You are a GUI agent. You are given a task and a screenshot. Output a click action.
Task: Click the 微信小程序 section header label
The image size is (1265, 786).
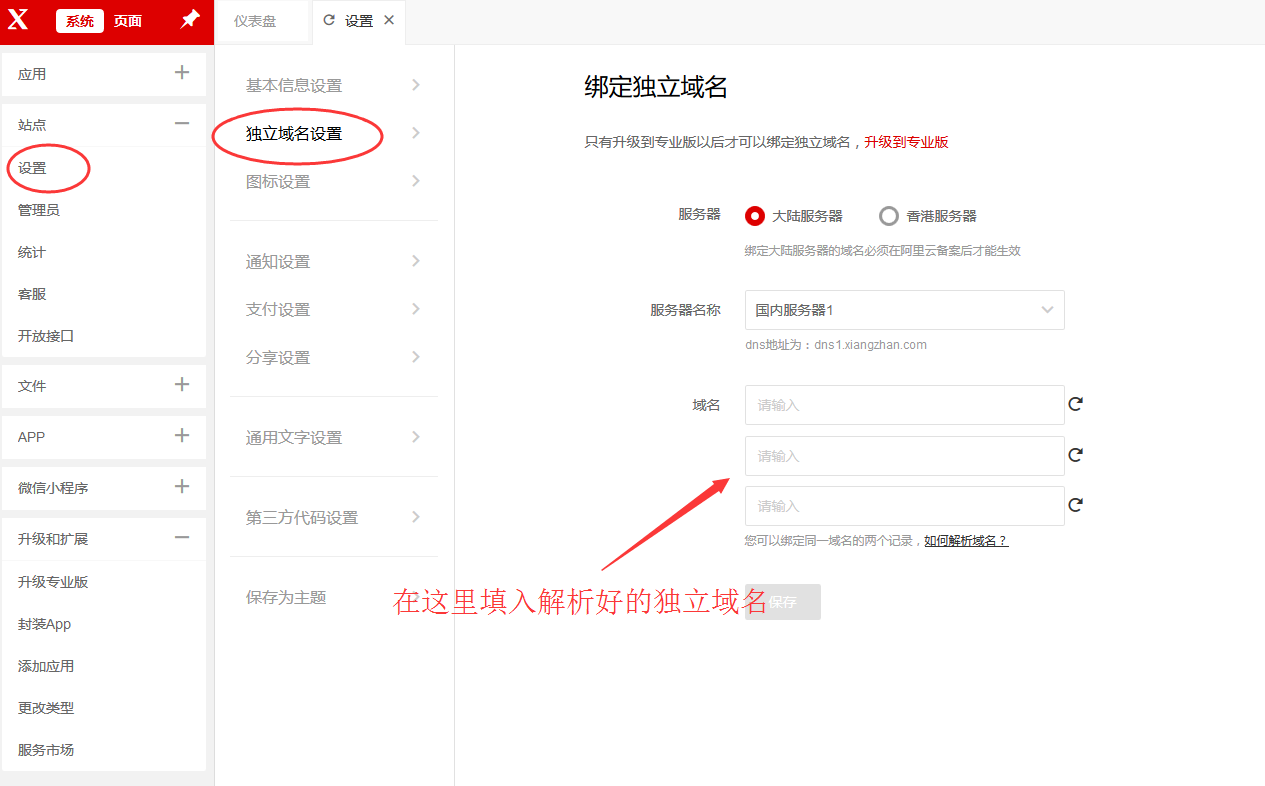53,488
